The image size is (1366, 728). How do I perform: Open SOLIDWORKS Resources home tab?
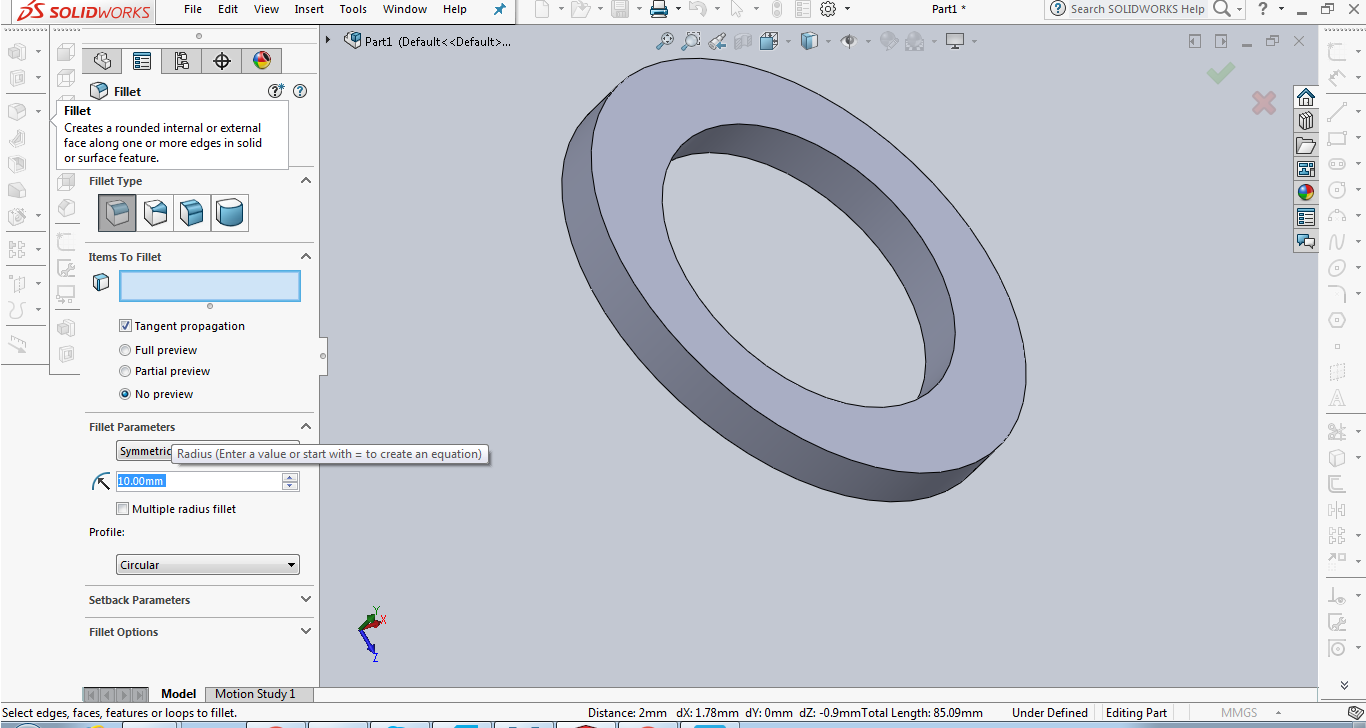[x=1305, y=97]
